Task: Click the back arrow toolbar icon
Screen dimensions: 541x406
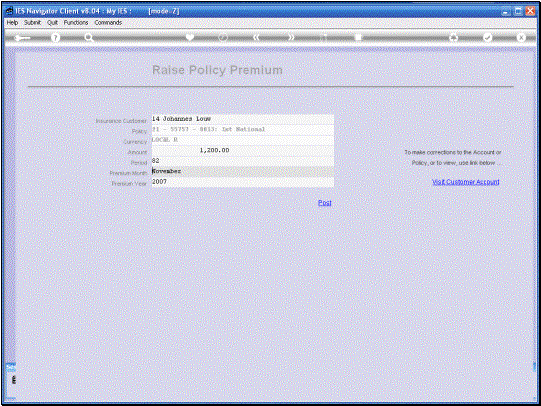Action: click(x=22, y=38)
